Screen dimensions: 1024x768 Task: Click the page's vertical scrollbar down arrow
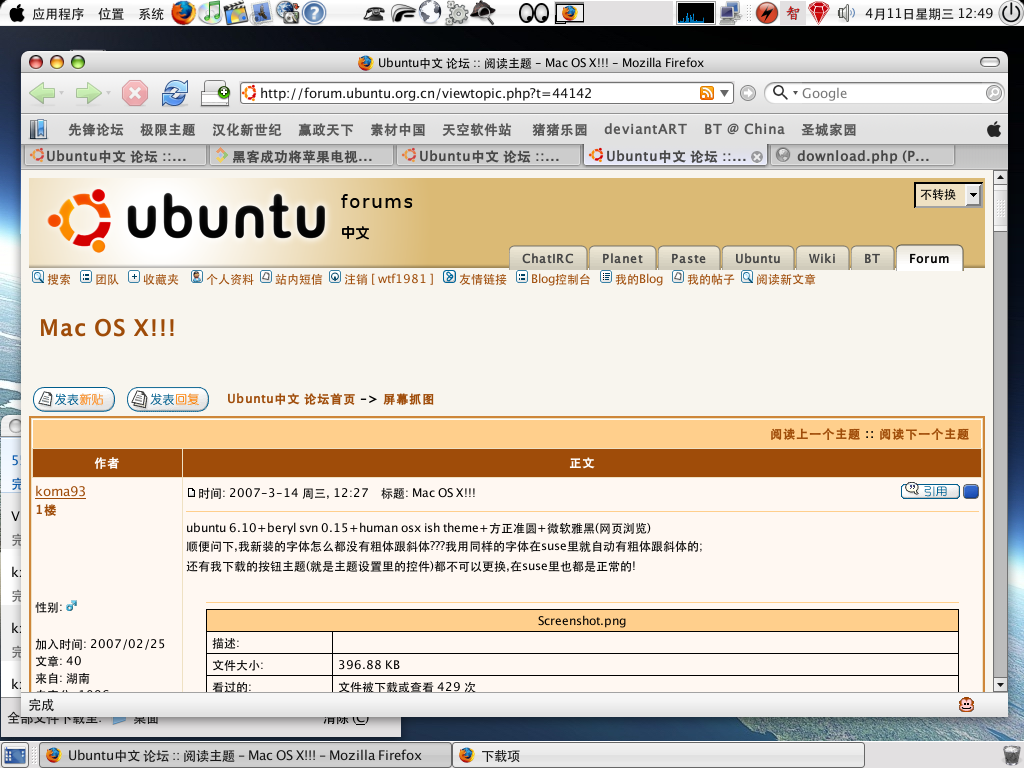click(x=1000, y=684)
